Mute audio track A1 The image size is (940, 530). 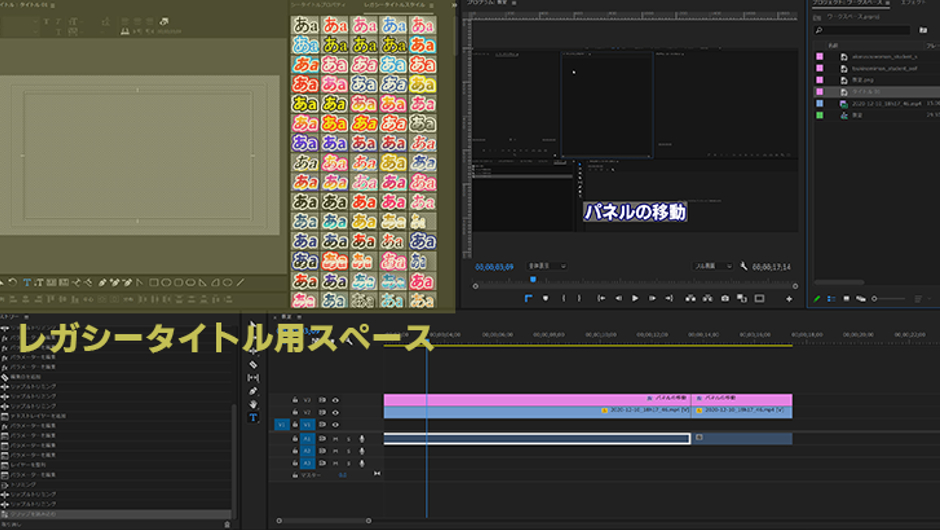[335, 439]
